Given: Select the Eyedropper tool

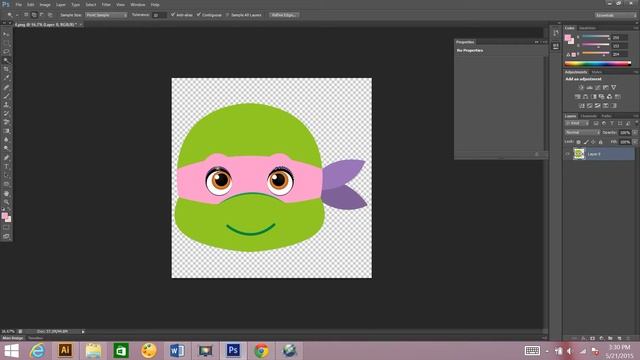Looking at the screenshot, I should tap(6, 78).
